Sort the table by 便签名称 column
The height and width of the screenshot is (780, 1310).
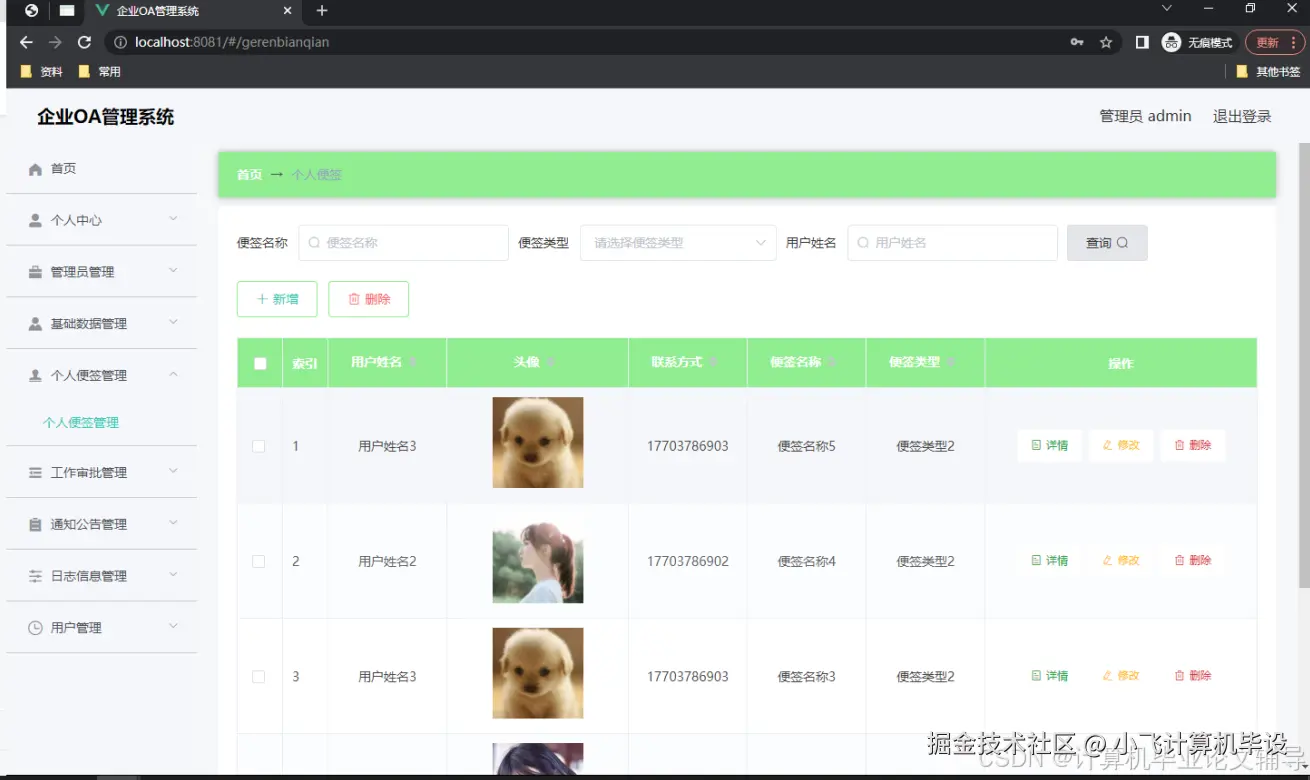[x=833, y=362]
